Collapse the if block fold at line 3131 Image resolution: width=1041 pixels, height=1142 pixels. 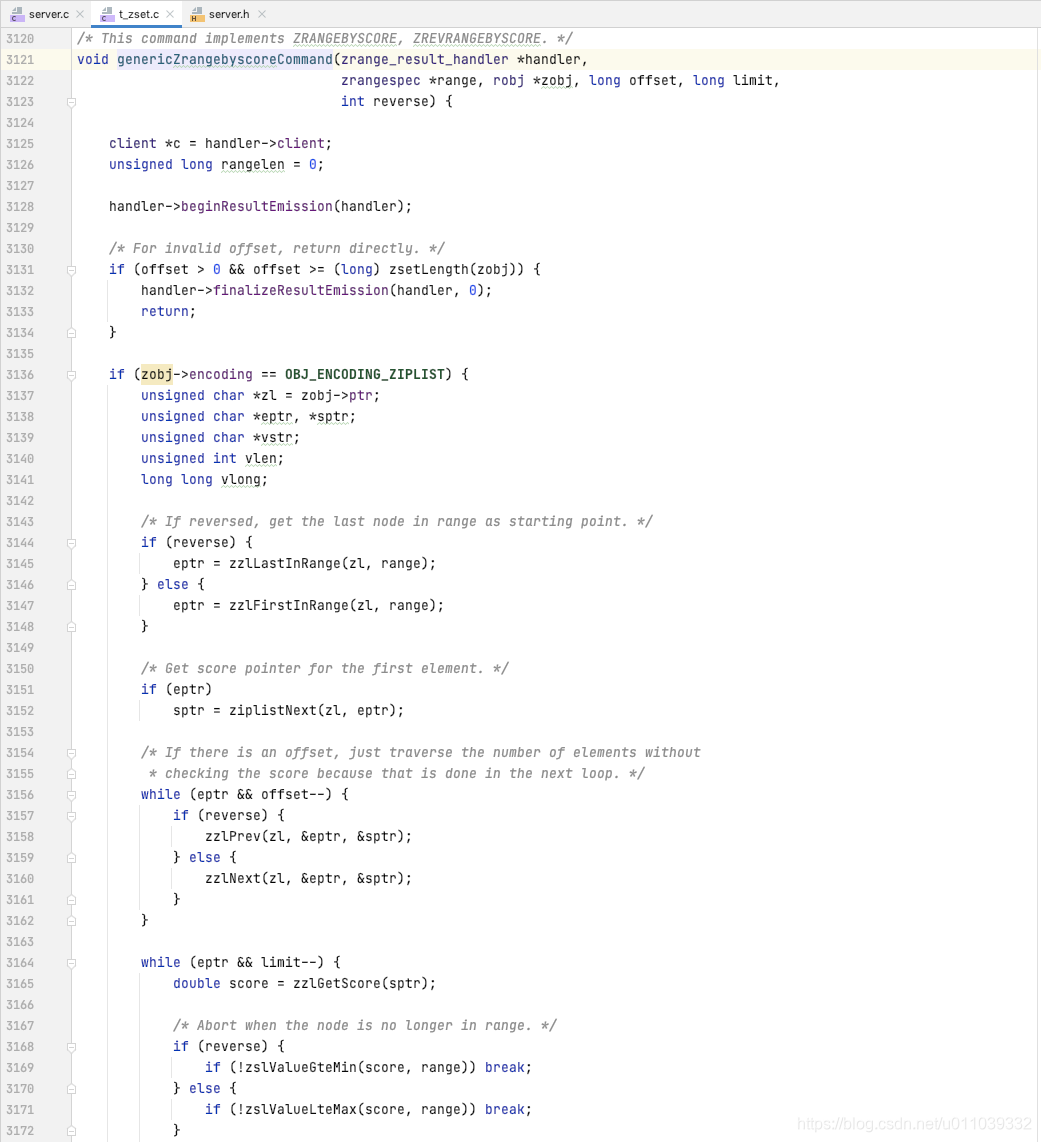tap(71, 270)
